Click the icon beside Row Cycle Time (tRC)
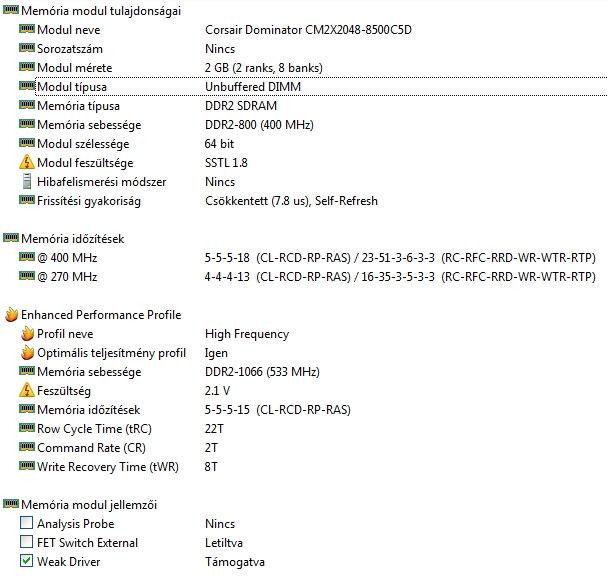The height and width of the screenshot is (580, 607). coord(27,427)
